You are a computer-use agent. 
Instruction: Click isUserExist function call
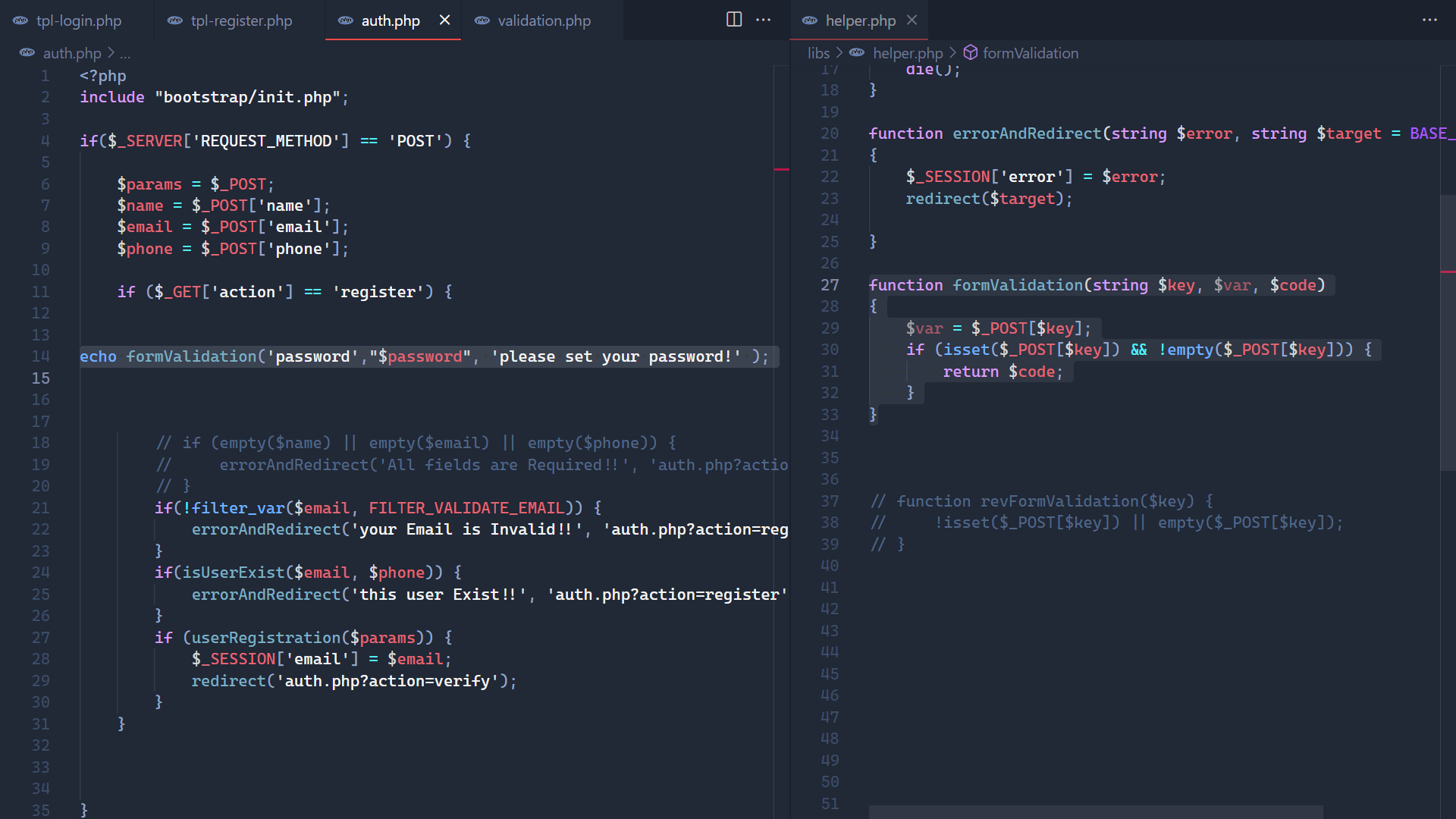pos(234,573)
